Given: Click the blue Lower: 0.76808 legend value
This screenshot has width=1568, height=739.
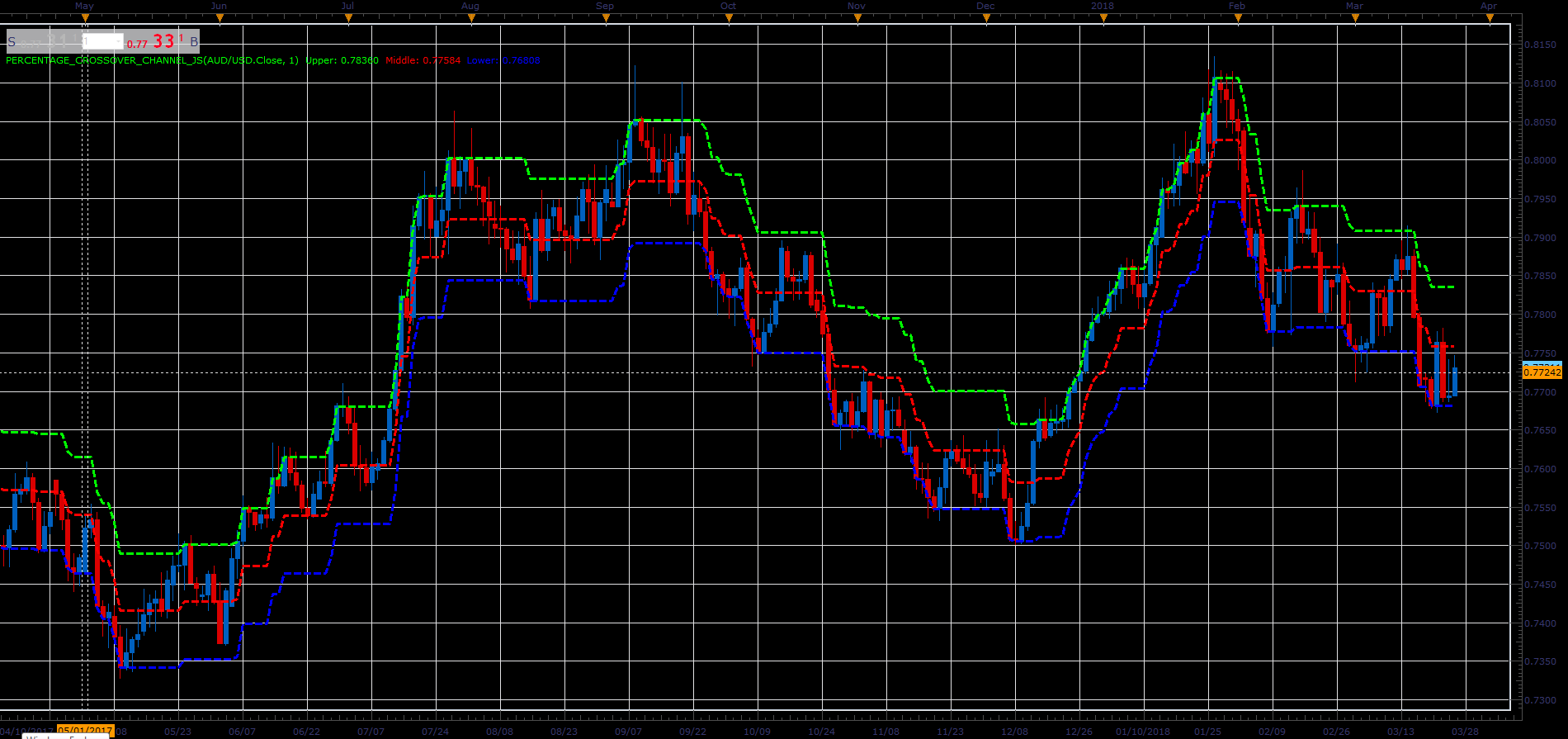Looking at the screenshot, I should 503,60.
